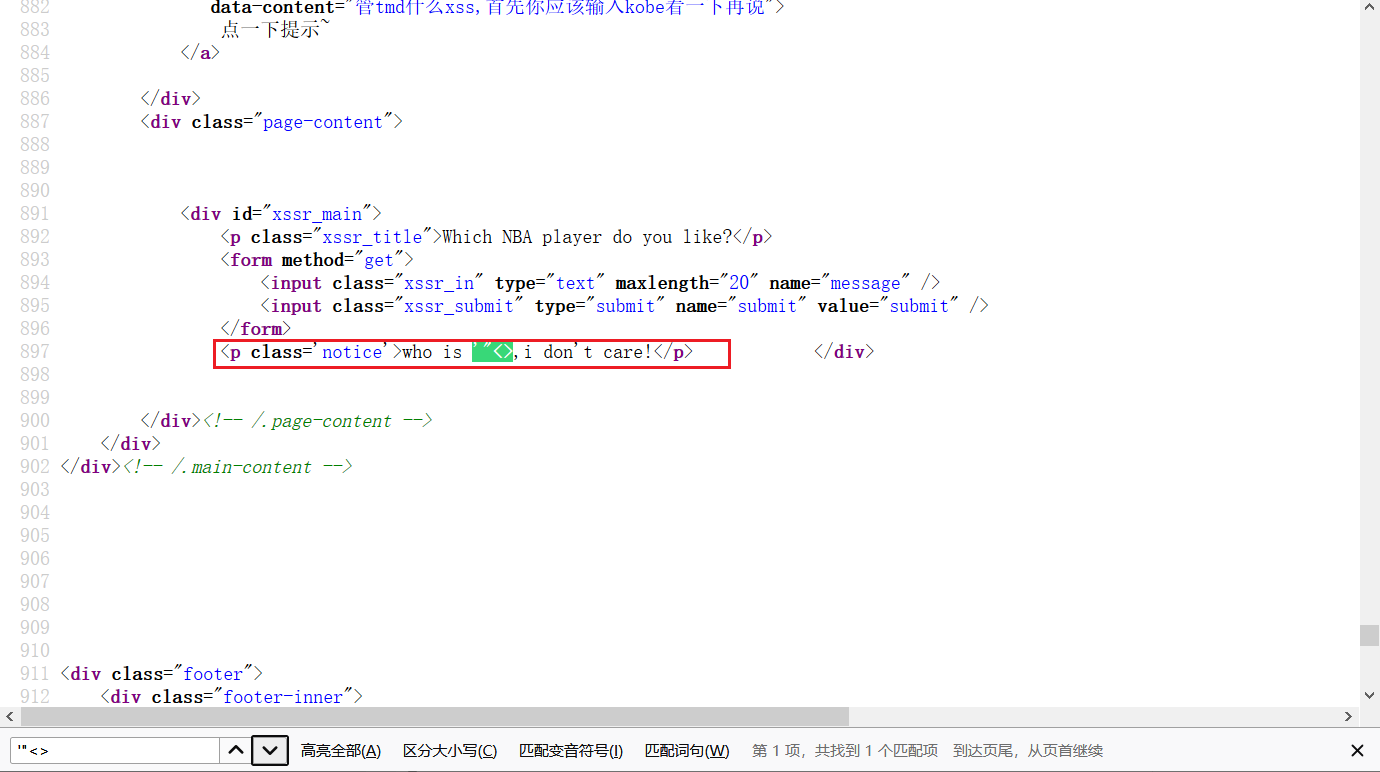Image resolution: width=1380 pixels, height=772 pixels.
Task: Click the "xssr_main" id value
Action: pyautogui.click(x=317, y=214)
